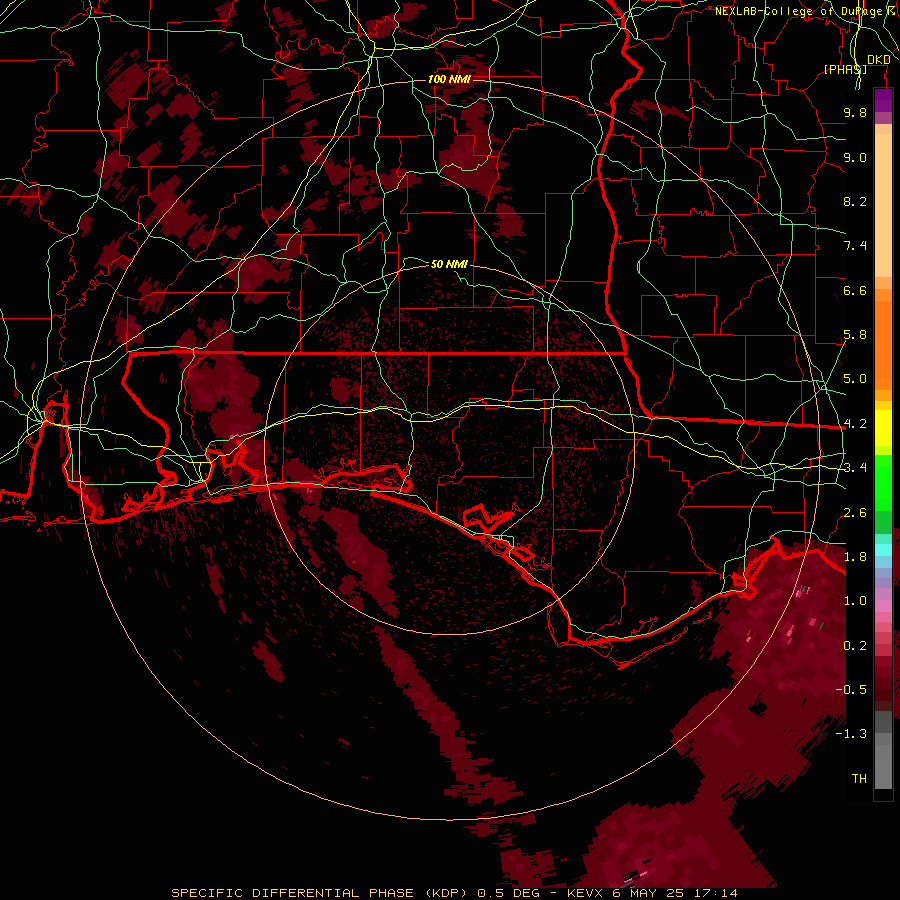Click the DKD label above color scale
This screenshot has height=900, width=900.
point(878,60)
